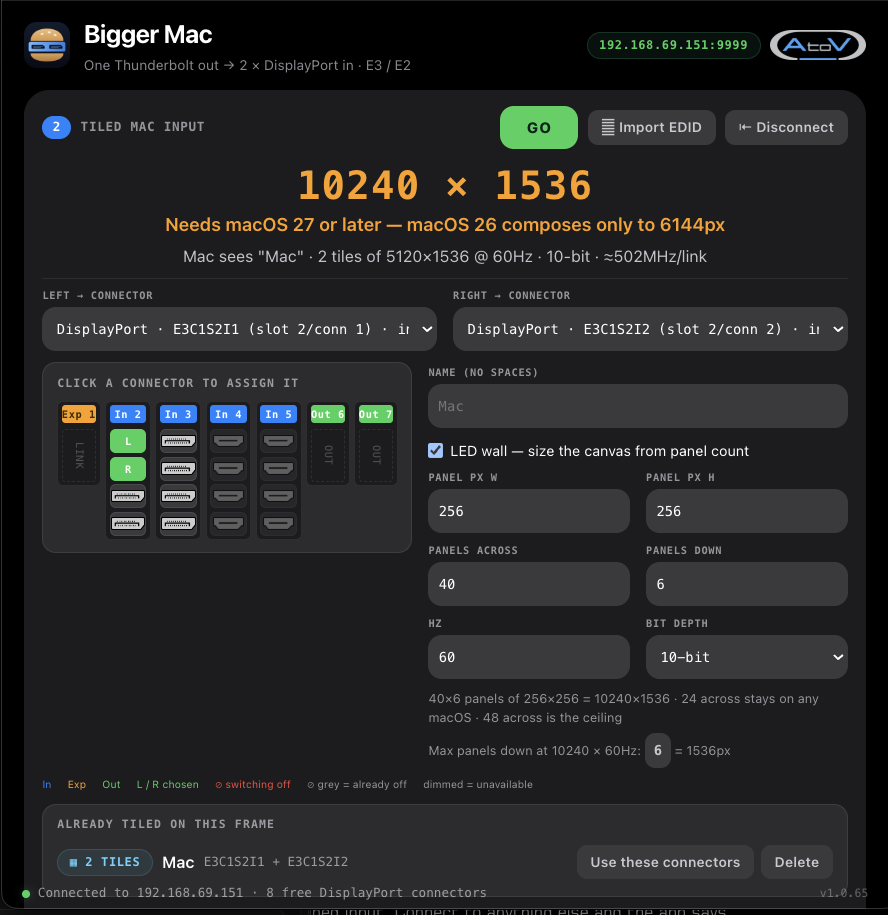Viewport: 888px width, 915px height.
Task: Click the In 2 slot header
Action: pos(128,414)
